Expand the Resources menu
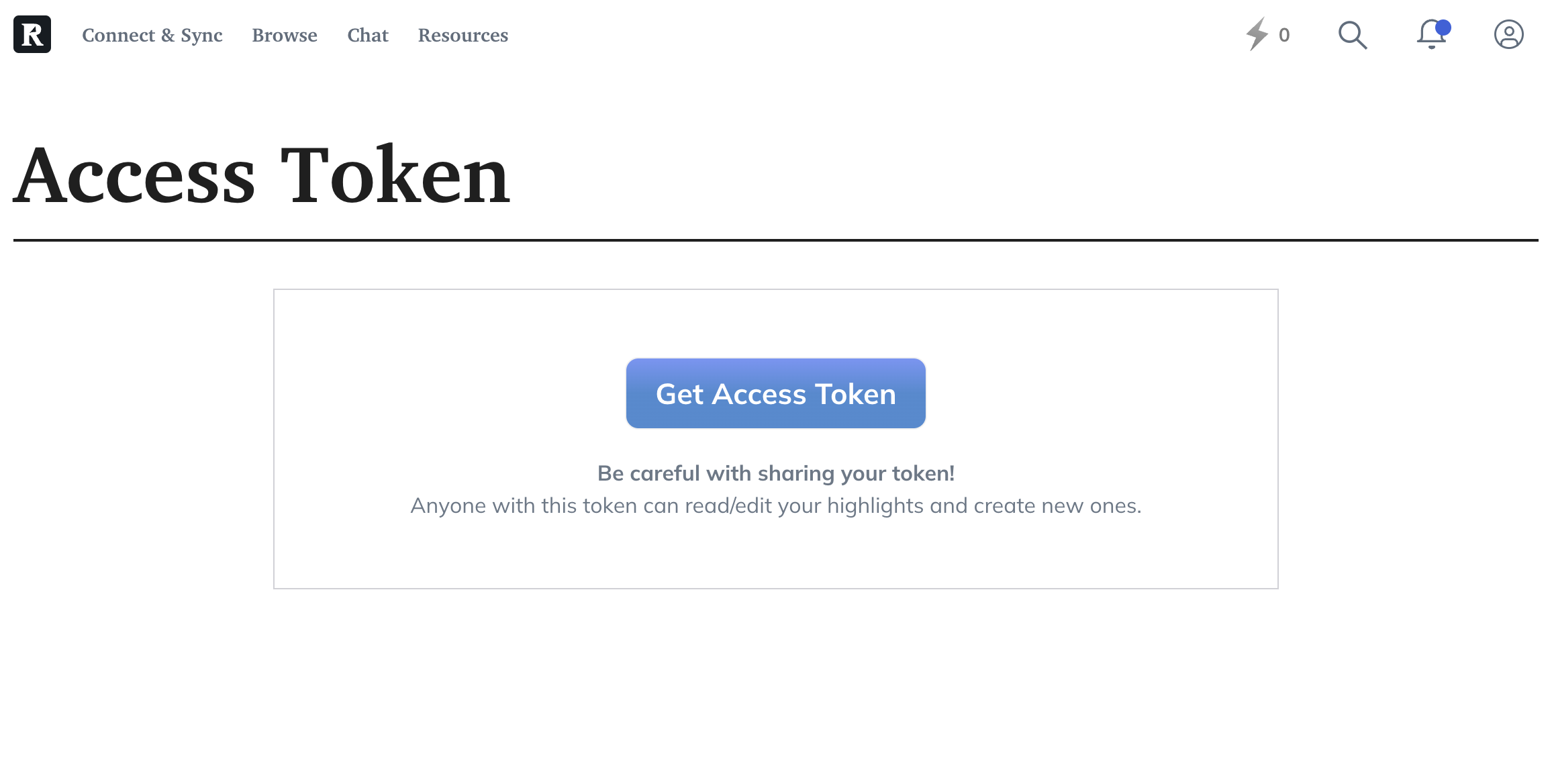Image resolution: width=1552 pixels, height=784 pixels. 463,35
